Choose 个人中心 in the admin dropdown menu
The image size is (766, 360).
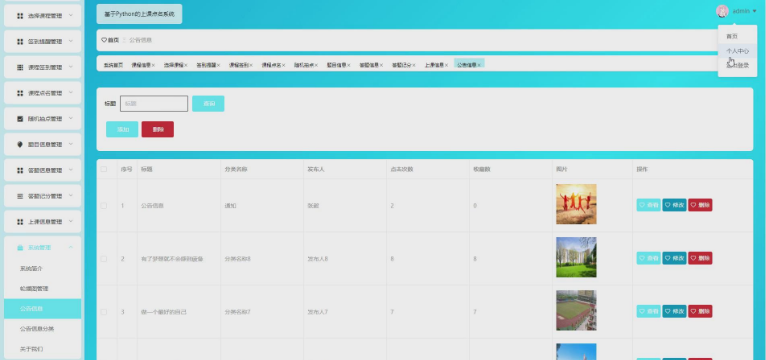(x=737, y=51)
